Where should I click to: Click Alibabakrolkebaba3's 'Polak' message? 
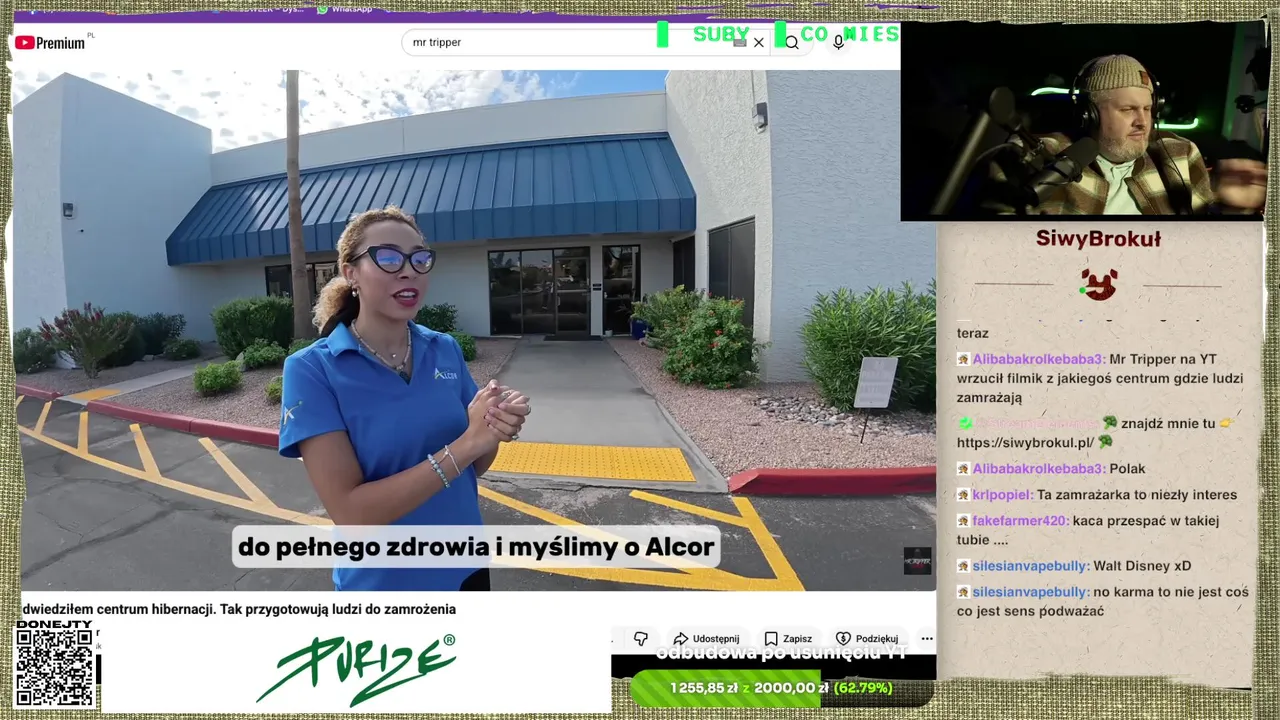(x=1051, y=468)
